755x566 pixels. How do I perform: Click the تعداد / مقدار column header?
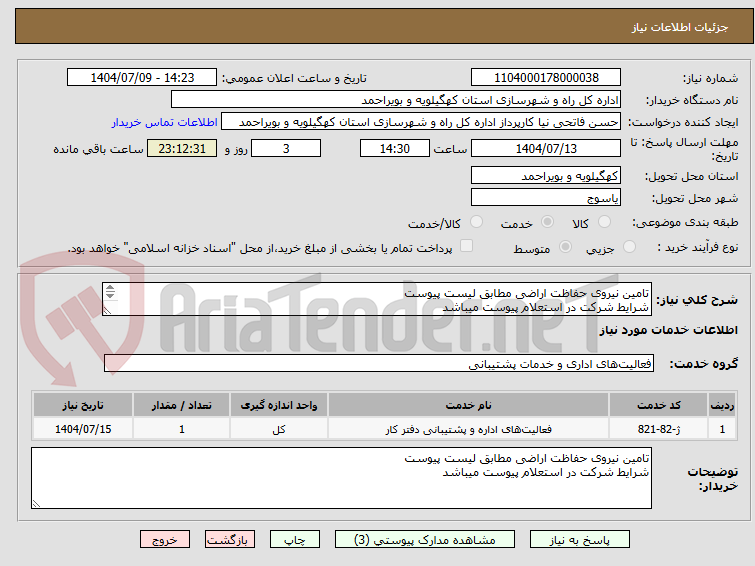pos(182,405)
